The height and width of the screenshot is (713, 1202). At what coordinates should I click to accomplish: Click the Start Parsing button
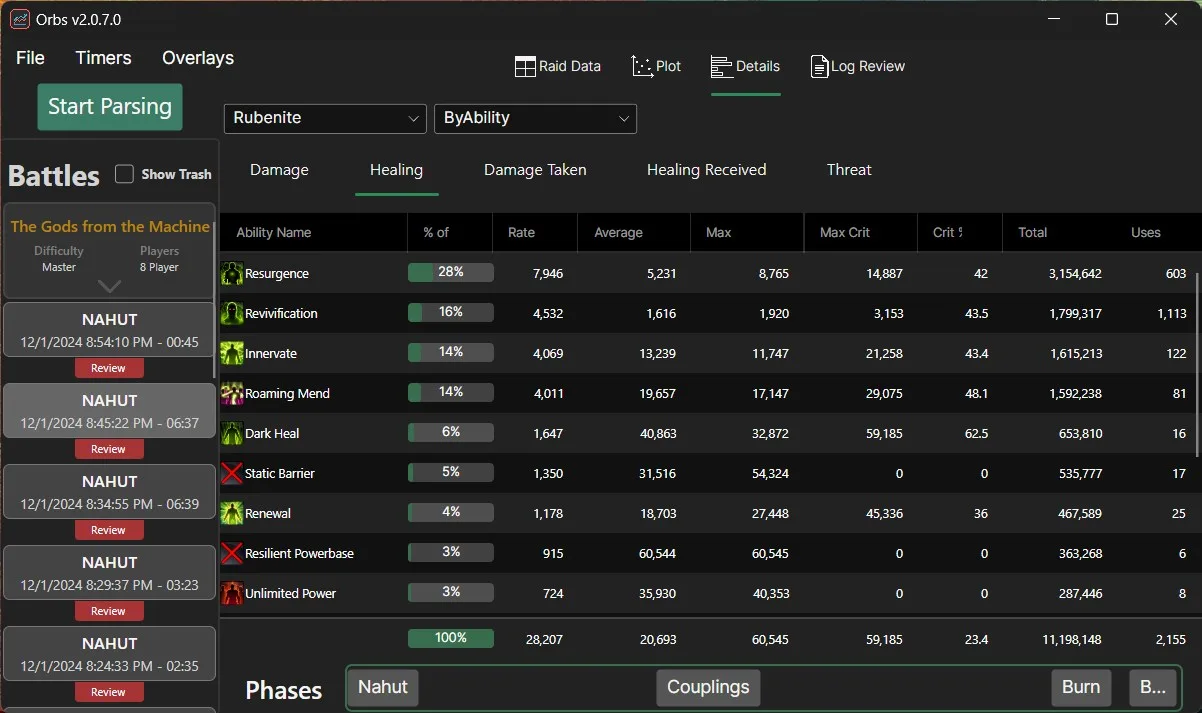point(110,107)
